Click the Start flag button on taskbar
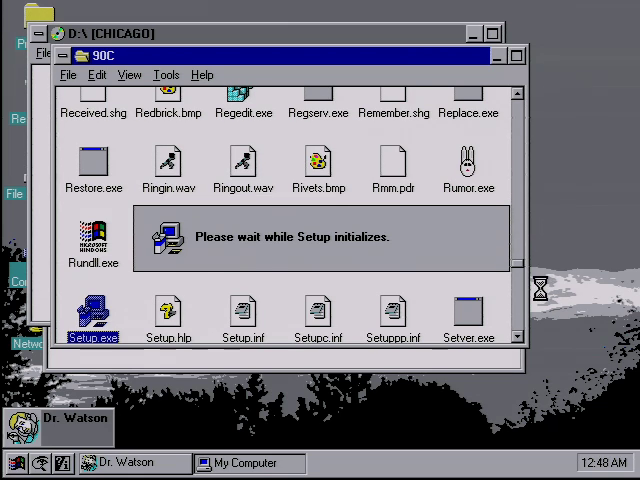The height and width of the screenshot is (480, 640). (x=16, y=463)
